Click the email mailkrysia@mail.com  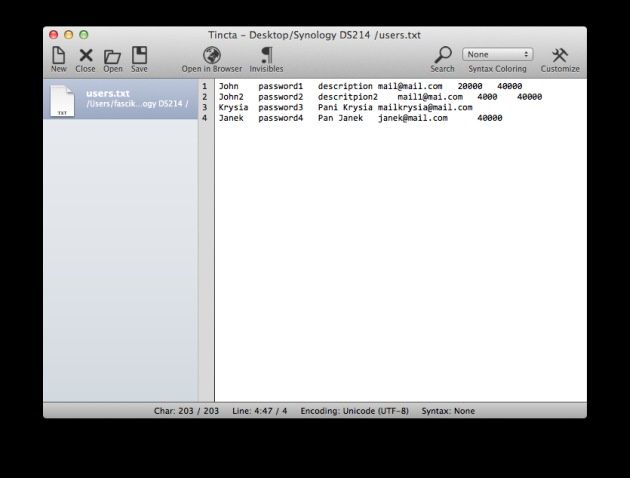(x=425, y=107)
